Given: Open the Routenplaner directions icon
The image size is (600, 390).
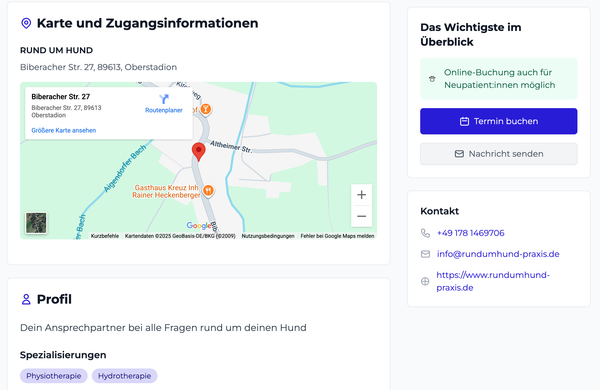Looking at the screenshot, I should 164,99.
